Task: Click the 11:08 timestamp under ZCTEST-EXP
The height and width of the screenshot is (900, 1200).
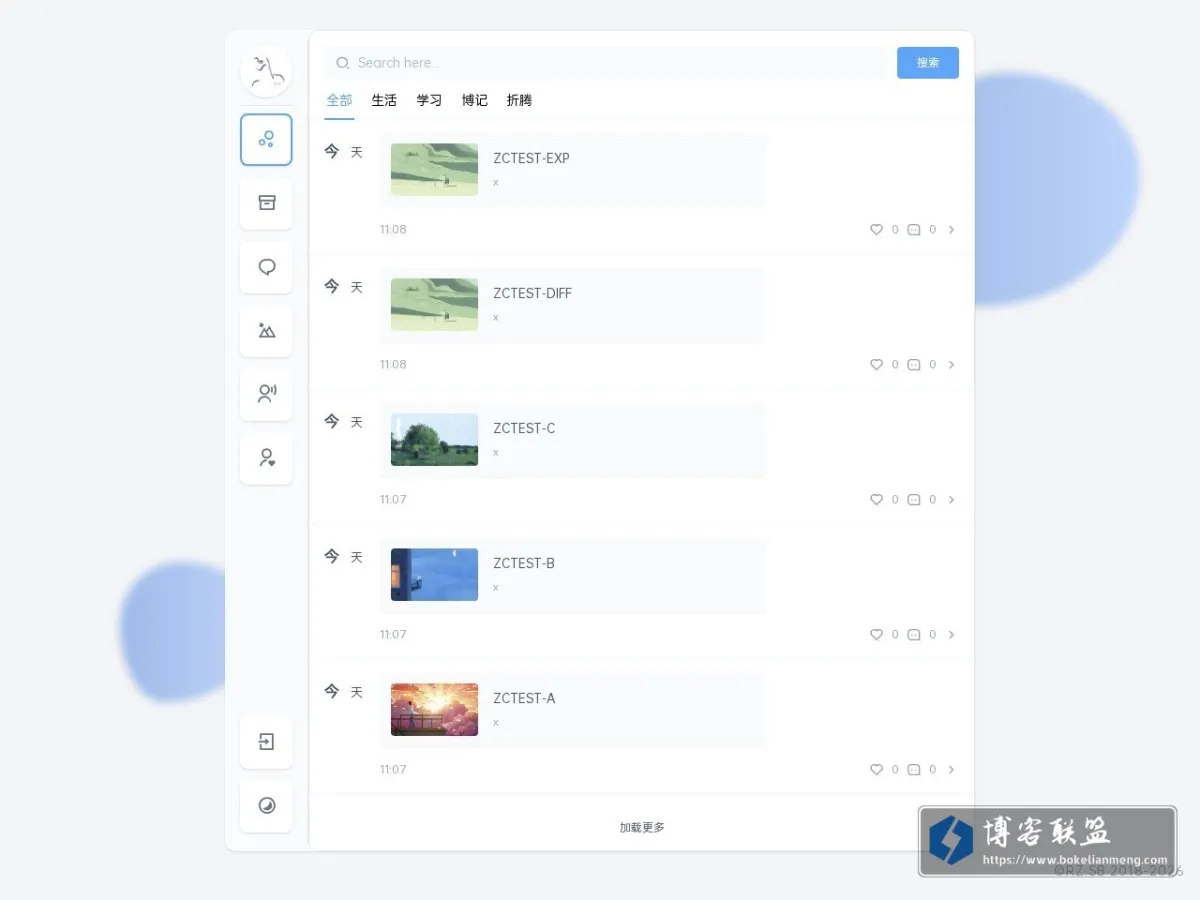Action: 393,230
